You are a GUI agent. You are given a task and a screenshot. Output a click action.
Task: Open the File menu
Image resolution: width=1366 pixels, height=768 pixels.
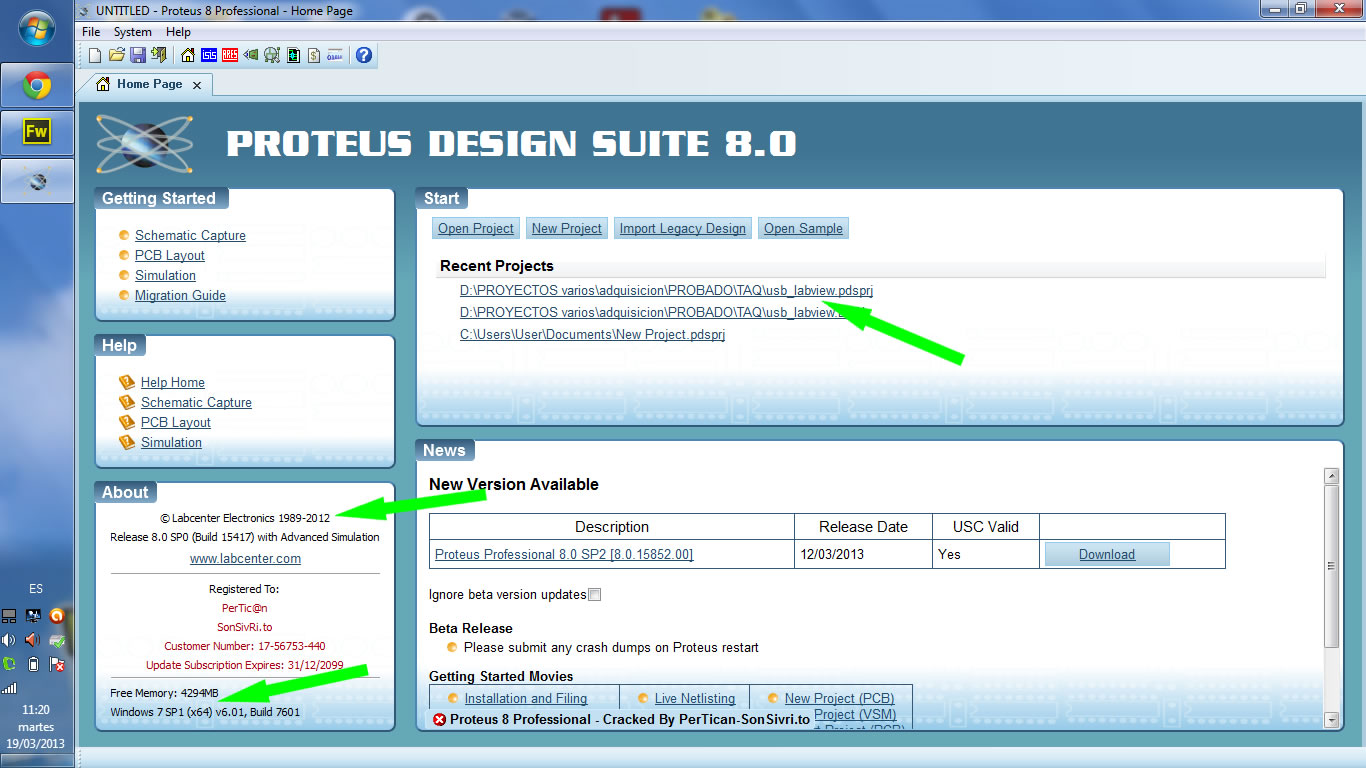(91, 32)
